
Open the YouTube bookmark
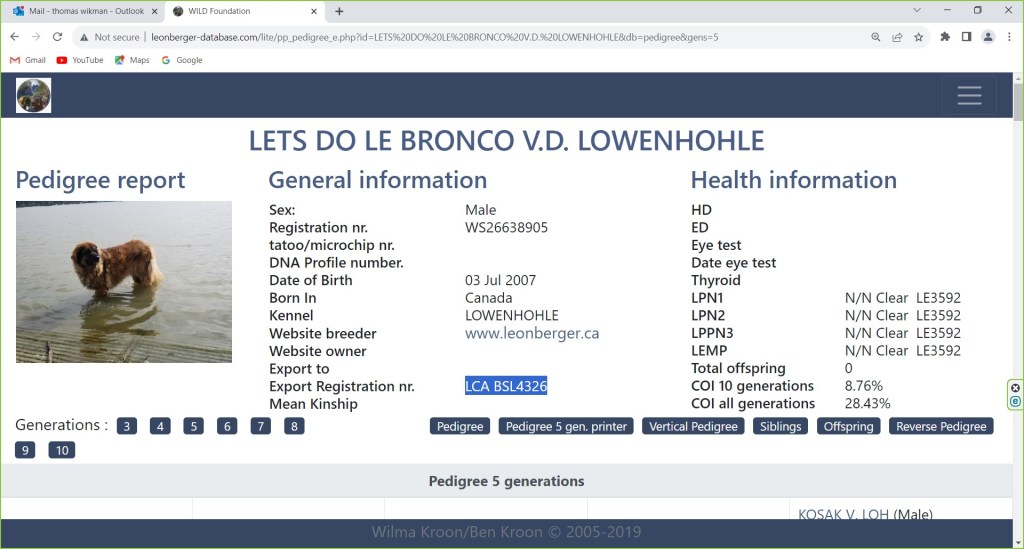coord(80,60)
